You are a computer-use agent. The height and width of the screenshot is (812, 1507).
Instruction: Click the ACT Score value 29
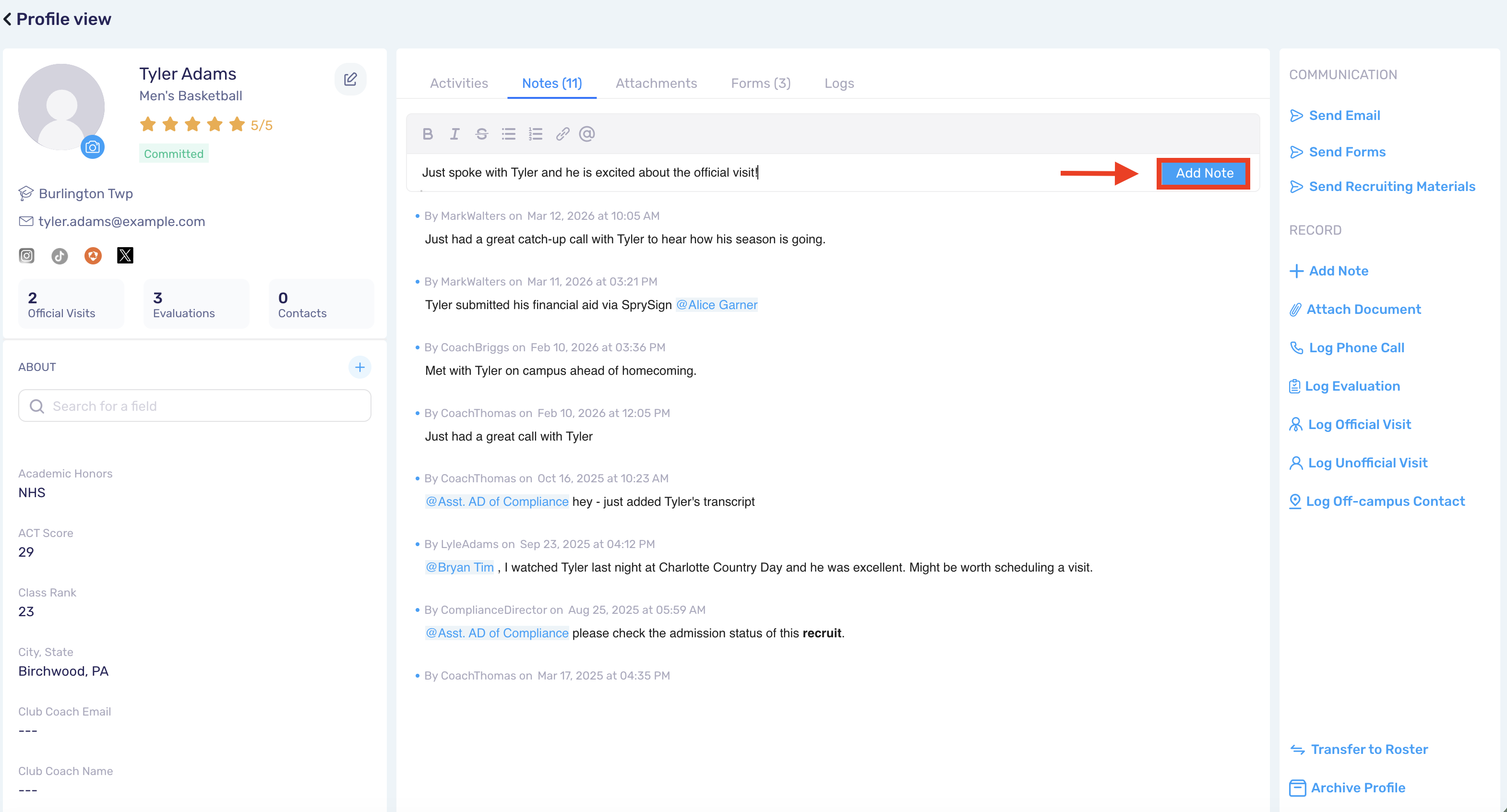26,552
